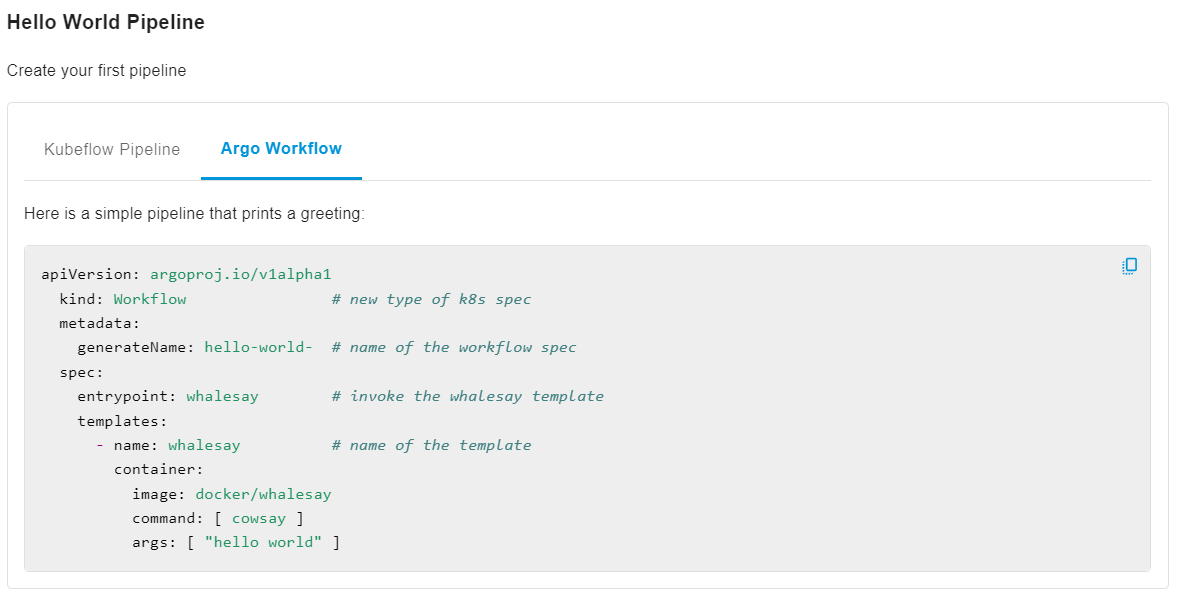This screenshot has height=600, width=1182.
Task: Select the Argo Workflow tab
Action: [281, 149]
